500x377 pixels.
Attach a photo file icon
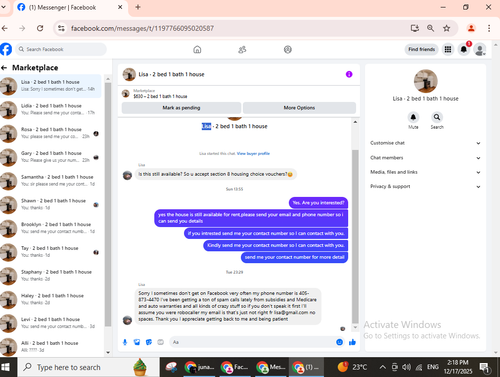pyautogui.click(x=137, y=342)
